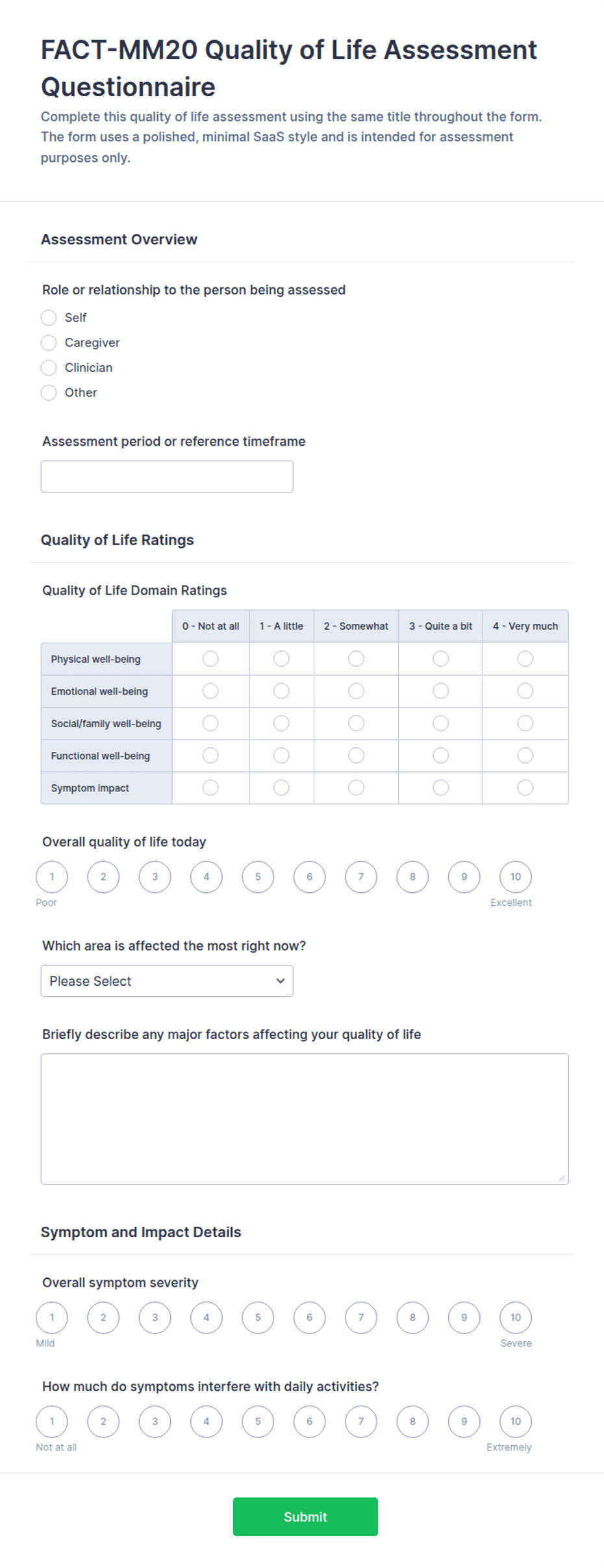Click the major factors description text area
604x1568 pixels.
[305, 1119]
